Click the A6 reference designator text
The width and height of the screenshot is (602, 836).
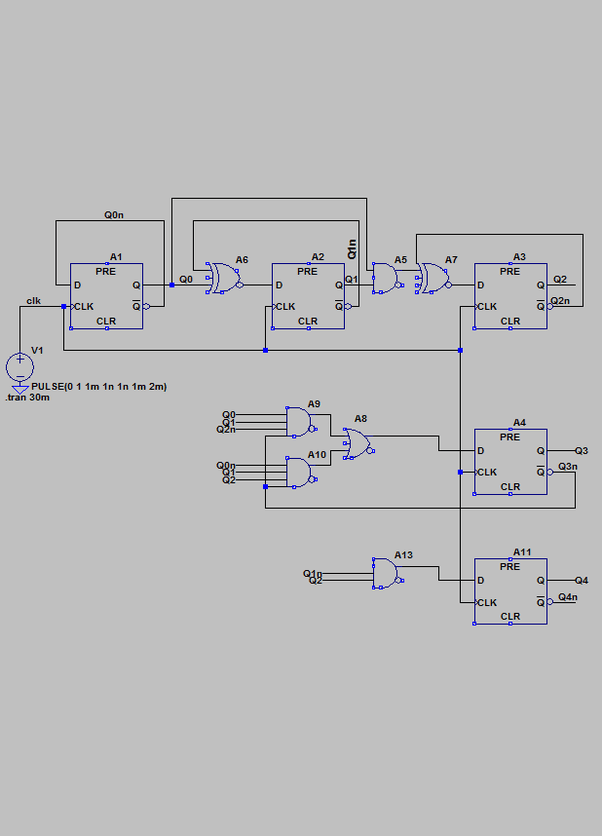click(x=242, y=260)
